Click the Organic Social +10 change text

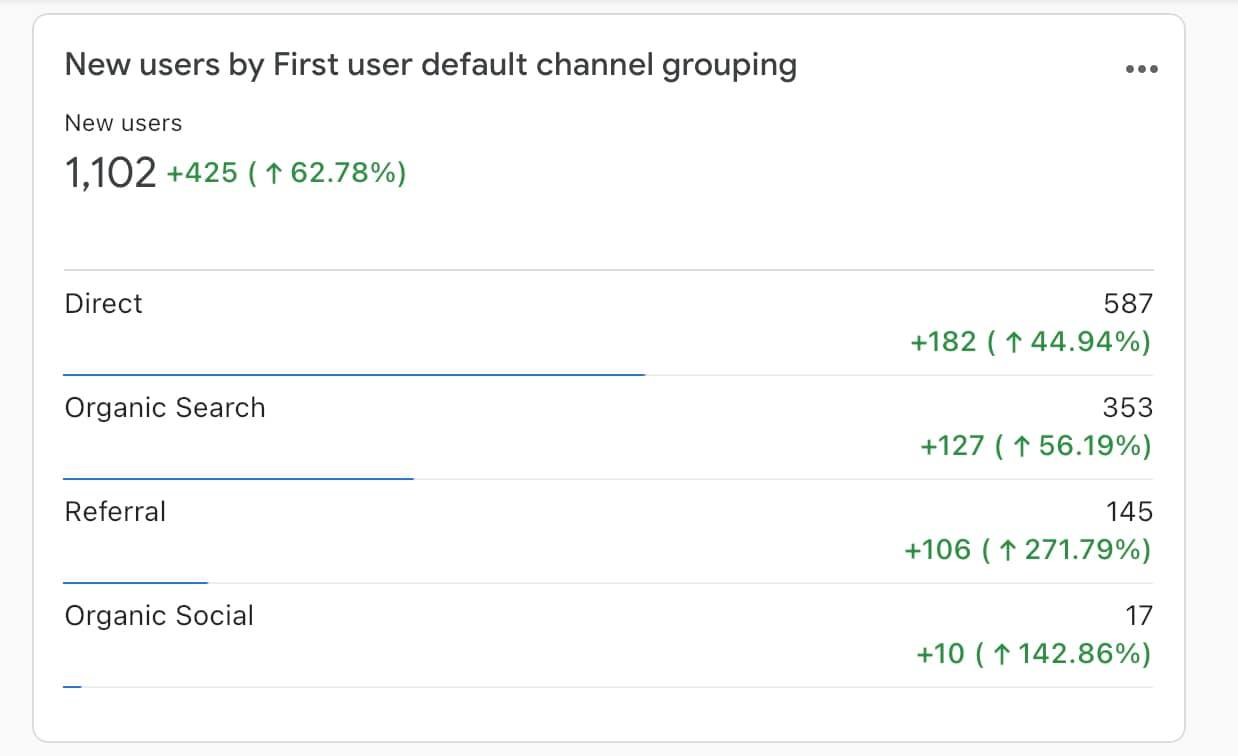coord(1033,654)
